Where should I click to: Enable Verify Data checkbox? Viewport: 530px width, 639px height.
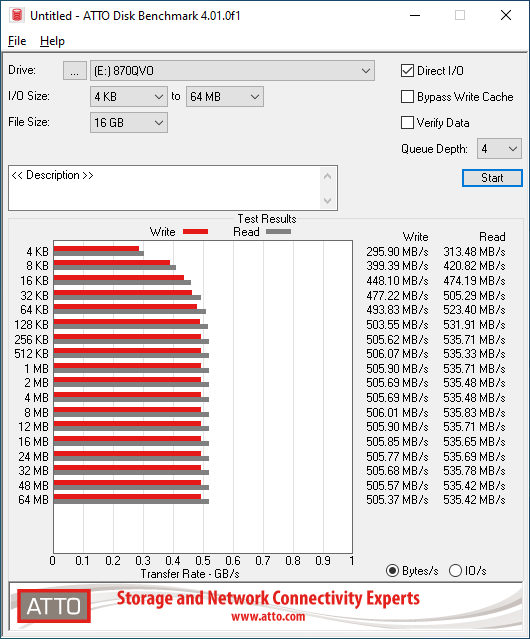[x=407, y=123]
